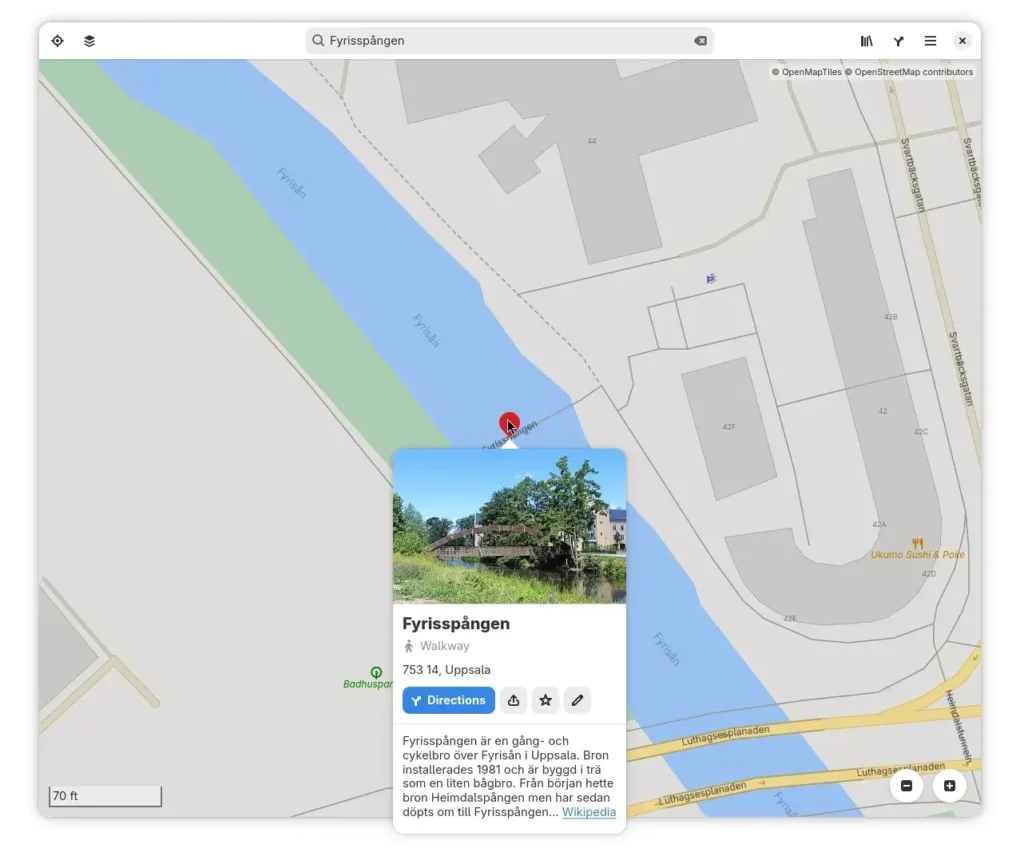Select the go-to-current-location icon
Screen dimensions: 1024x856
point(57,41)
